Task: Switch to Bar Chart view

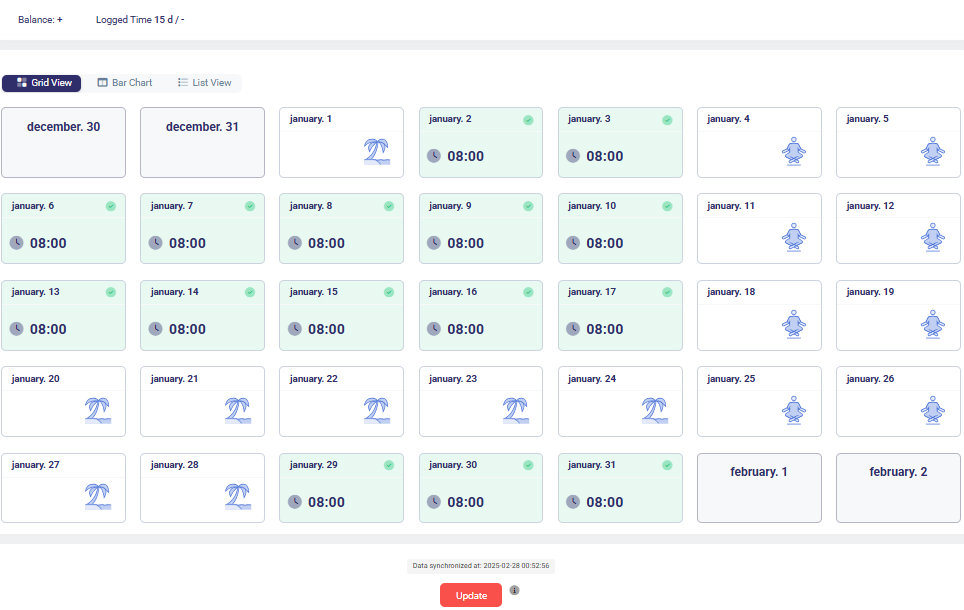Action: click(124, 83)
